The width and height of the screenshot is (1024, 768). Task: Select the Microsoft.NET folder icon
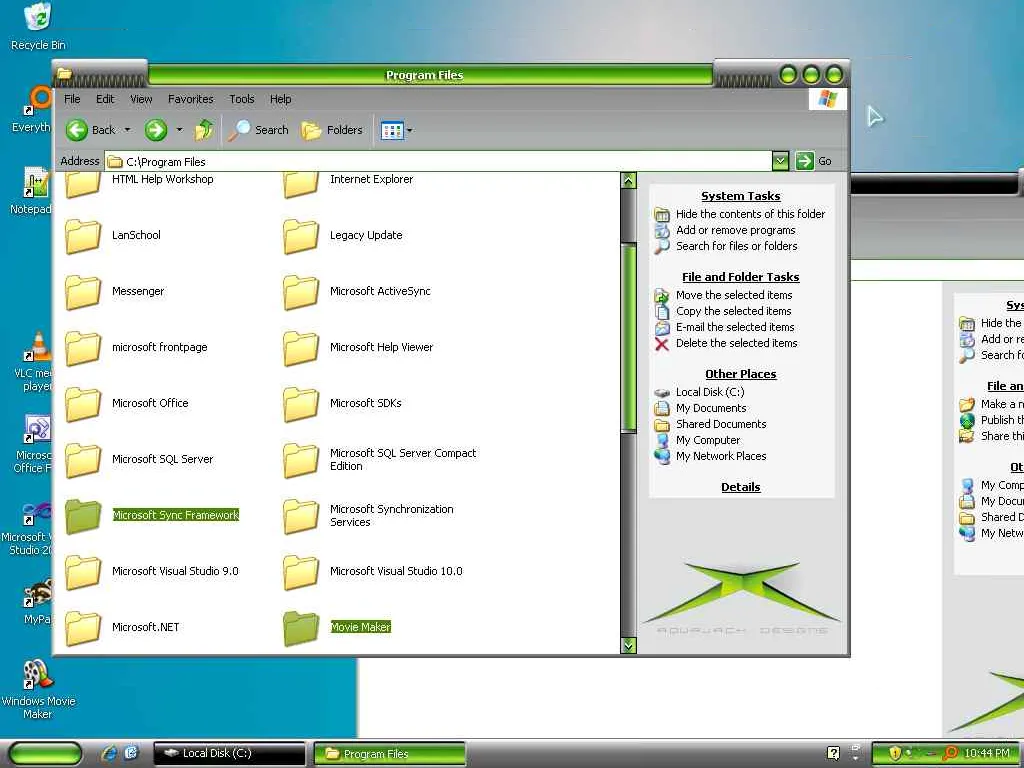[x=83, y=628]
